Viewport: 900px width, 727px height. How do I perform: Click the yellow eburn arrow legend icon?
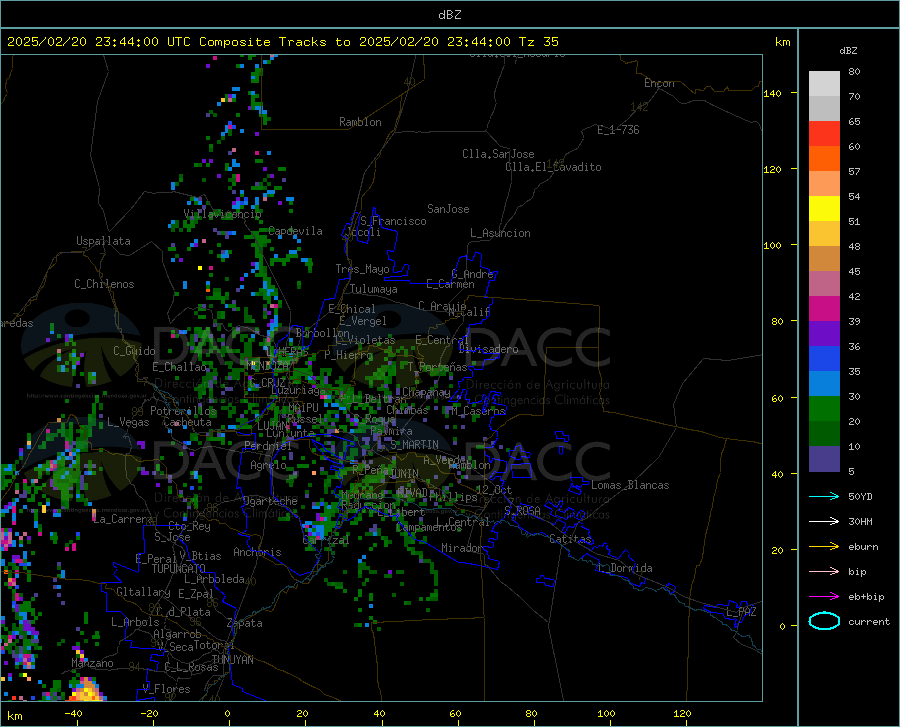click(x=824, y=546)
